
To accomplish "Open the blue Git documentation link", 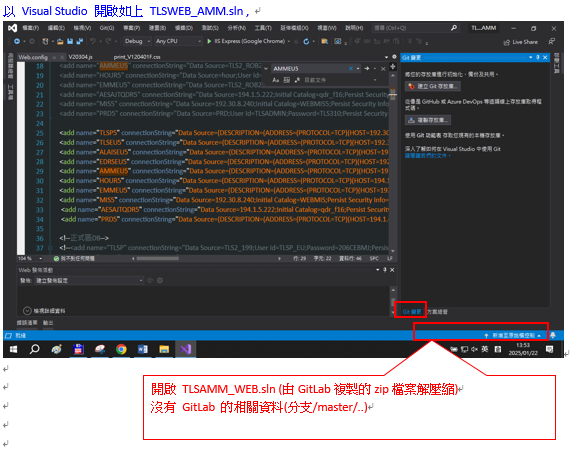I will coord(428,155).
